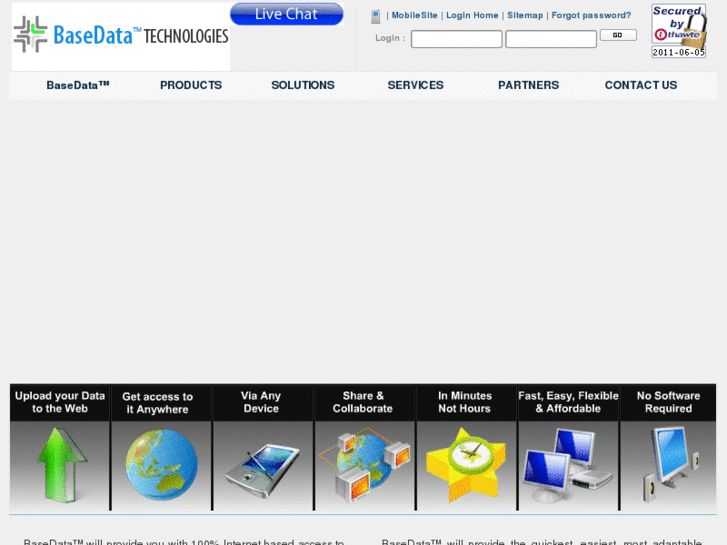Screen dimensions: 727x545
Task: Open the MobileSite link
Action: (415, 15)
